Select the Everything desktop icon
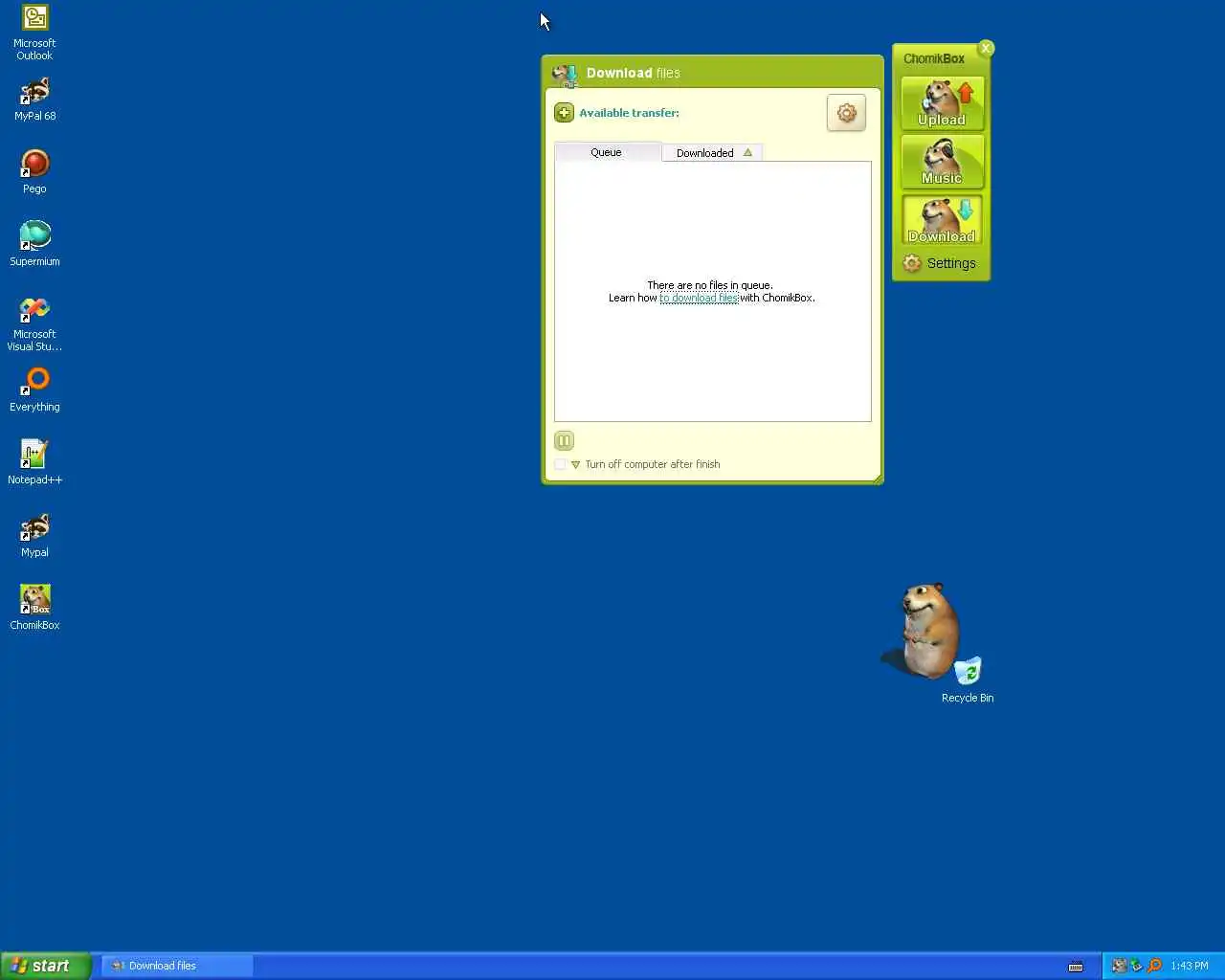The width and height of the screenshot is (1225, 980). [x=34, y=390]
